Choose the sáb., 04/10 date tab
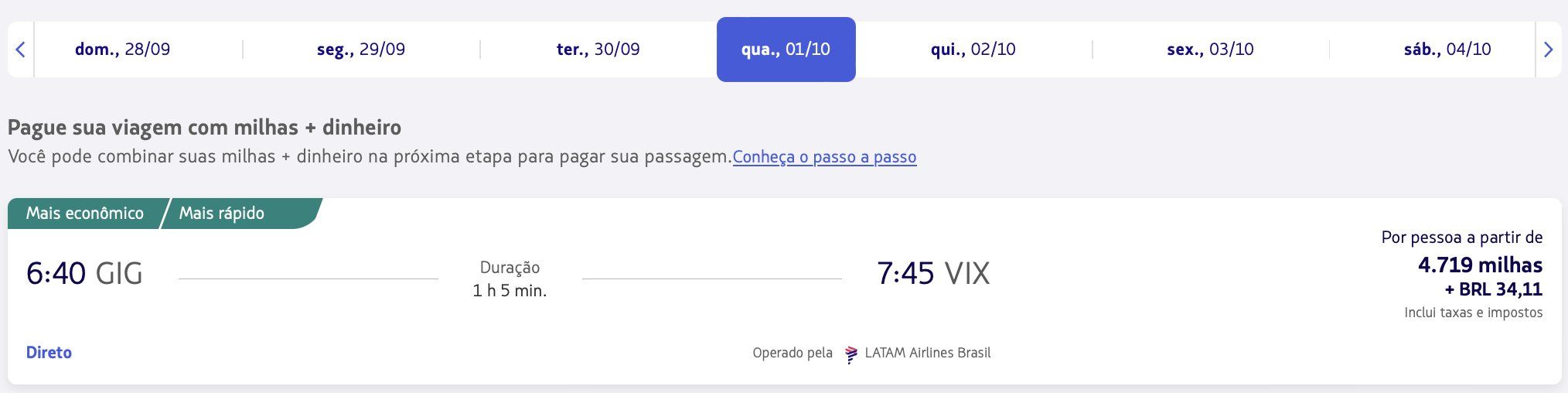The image size is (1568, 393). [1447, 50]
